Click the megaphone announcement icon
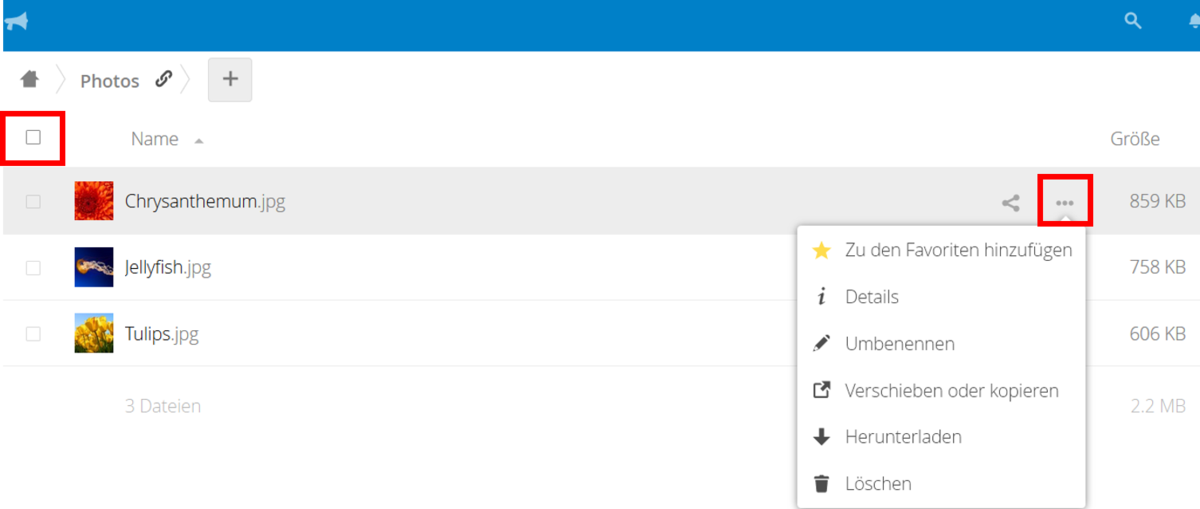Viewport: 1200px width, 509px height. [15, 21]
